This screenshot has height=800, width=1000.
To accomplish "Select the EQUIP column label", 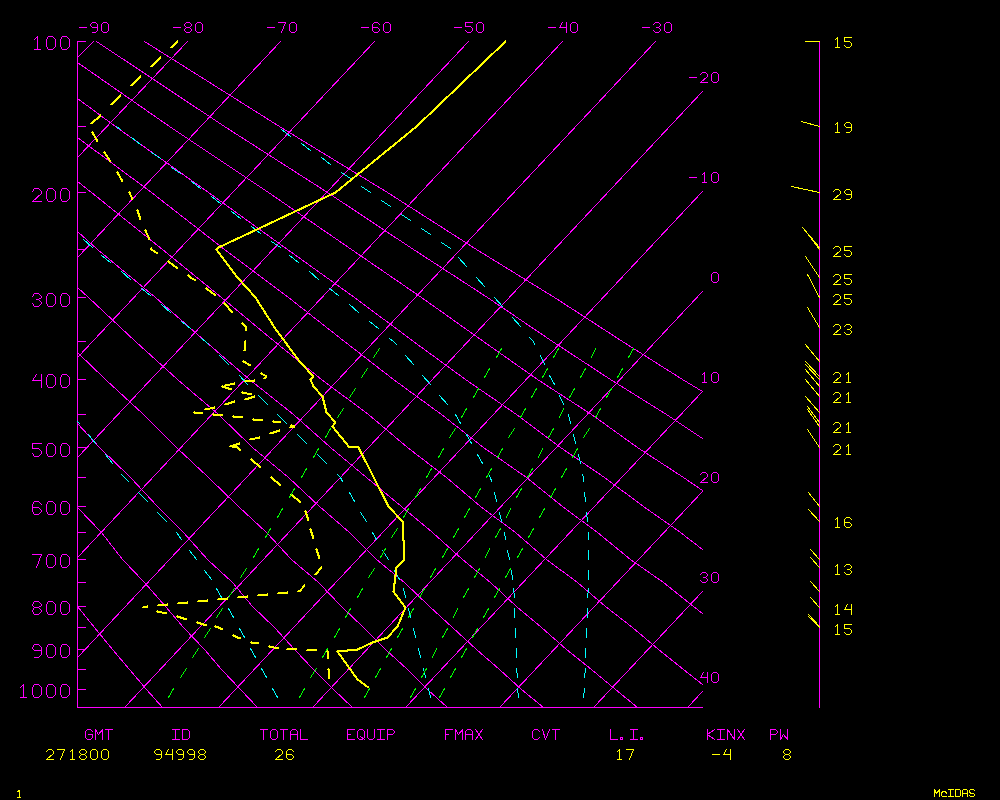I will pyautogui.click(x=371, y=735).
